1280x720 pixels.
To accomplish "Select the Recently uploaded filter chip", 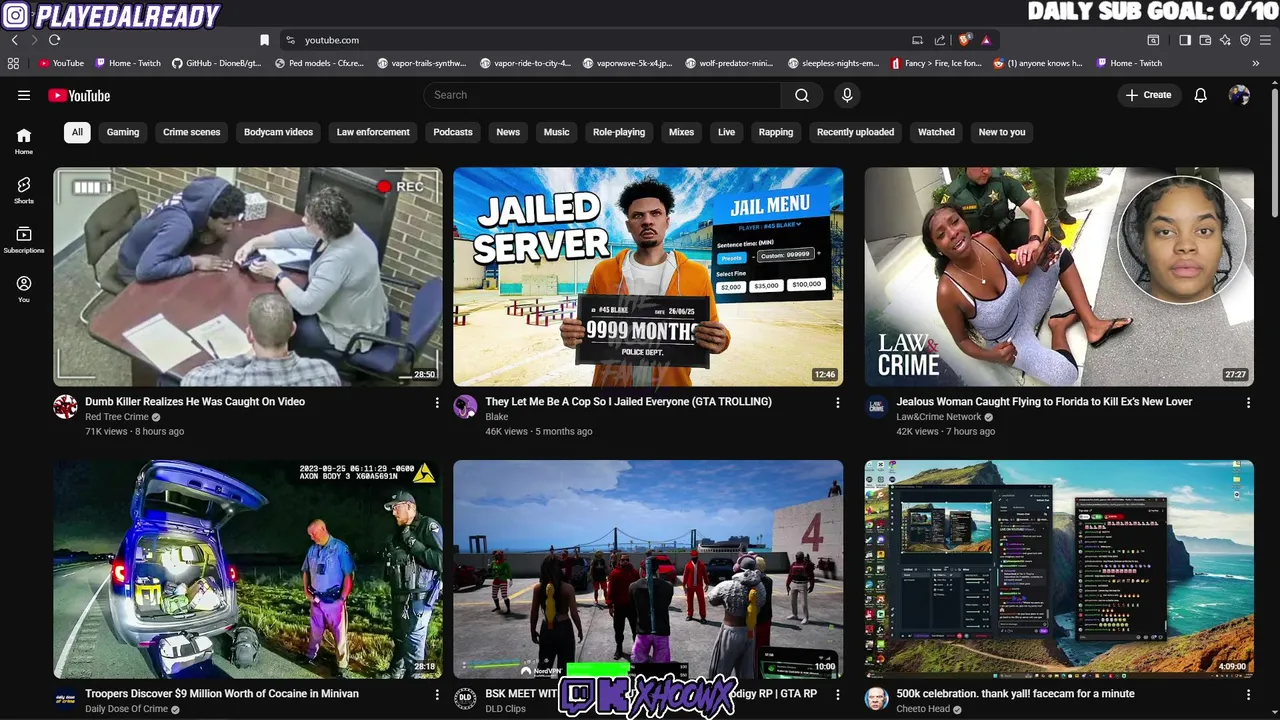I will pyautogui.click(x=855, y=132).
